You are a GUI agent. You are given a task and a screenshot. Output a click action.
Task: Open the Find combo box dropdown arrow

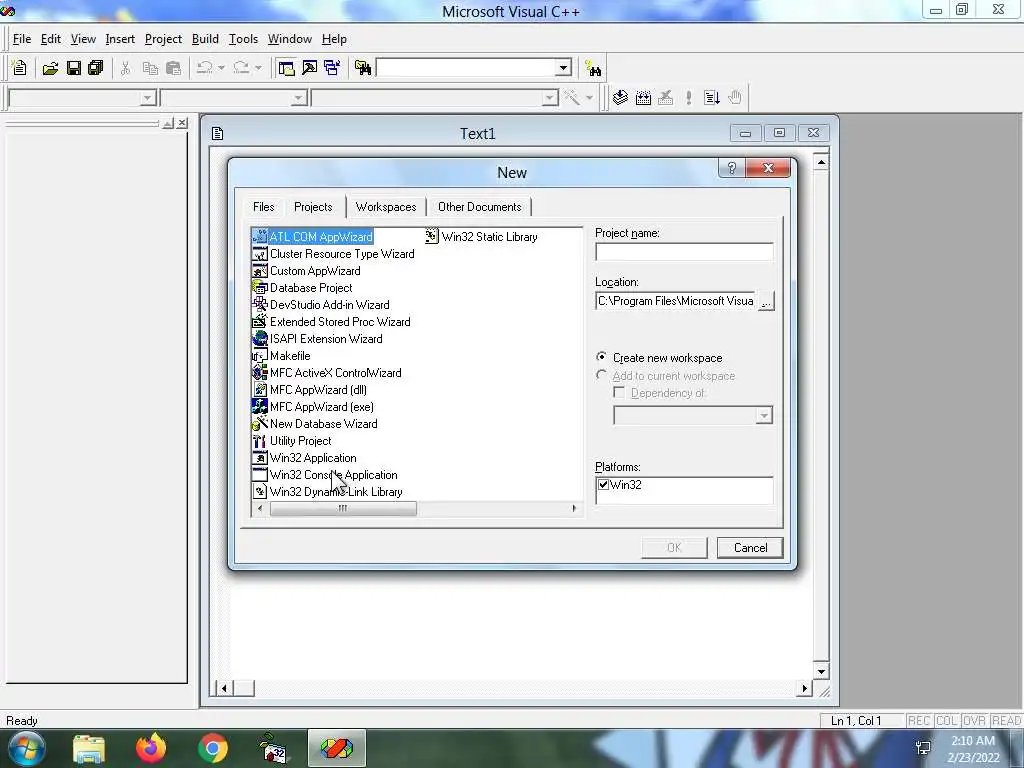click(563, 67)
